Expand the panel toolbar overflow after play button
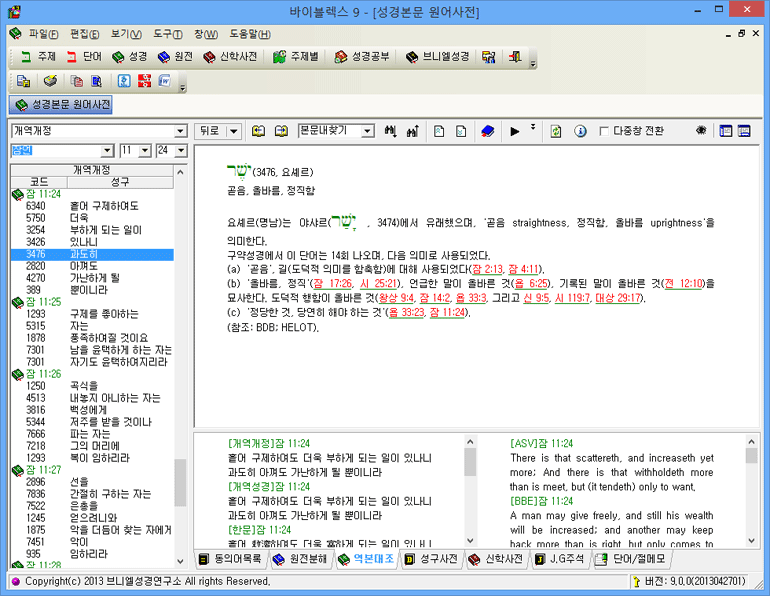 pyautogui.click(x=533, y=127)
